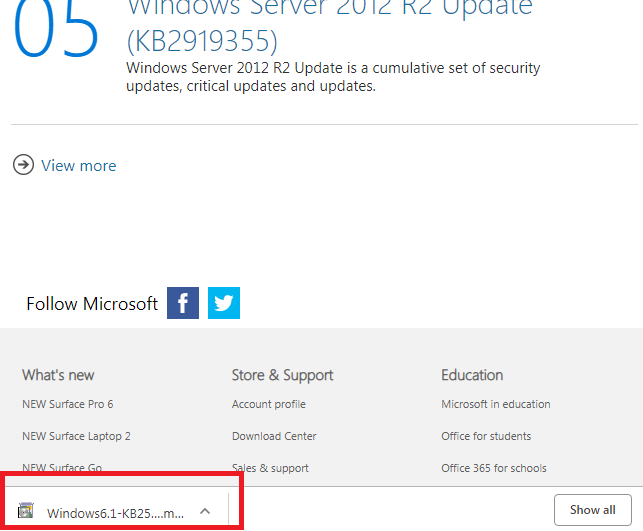
Task: Open Office for students link
Action: click(x=486, y=436)
